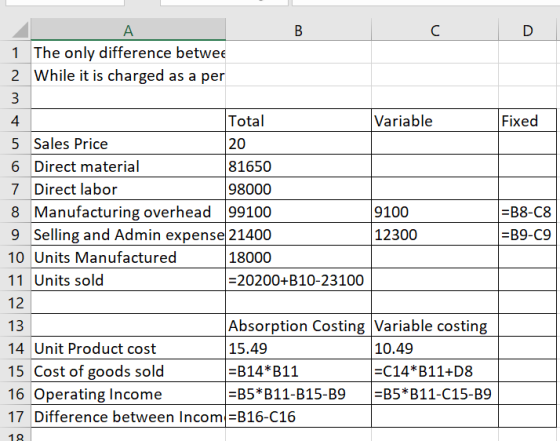
Task: Click the formula cell '=20200+B10-23100'
Action: click(298, 280)
